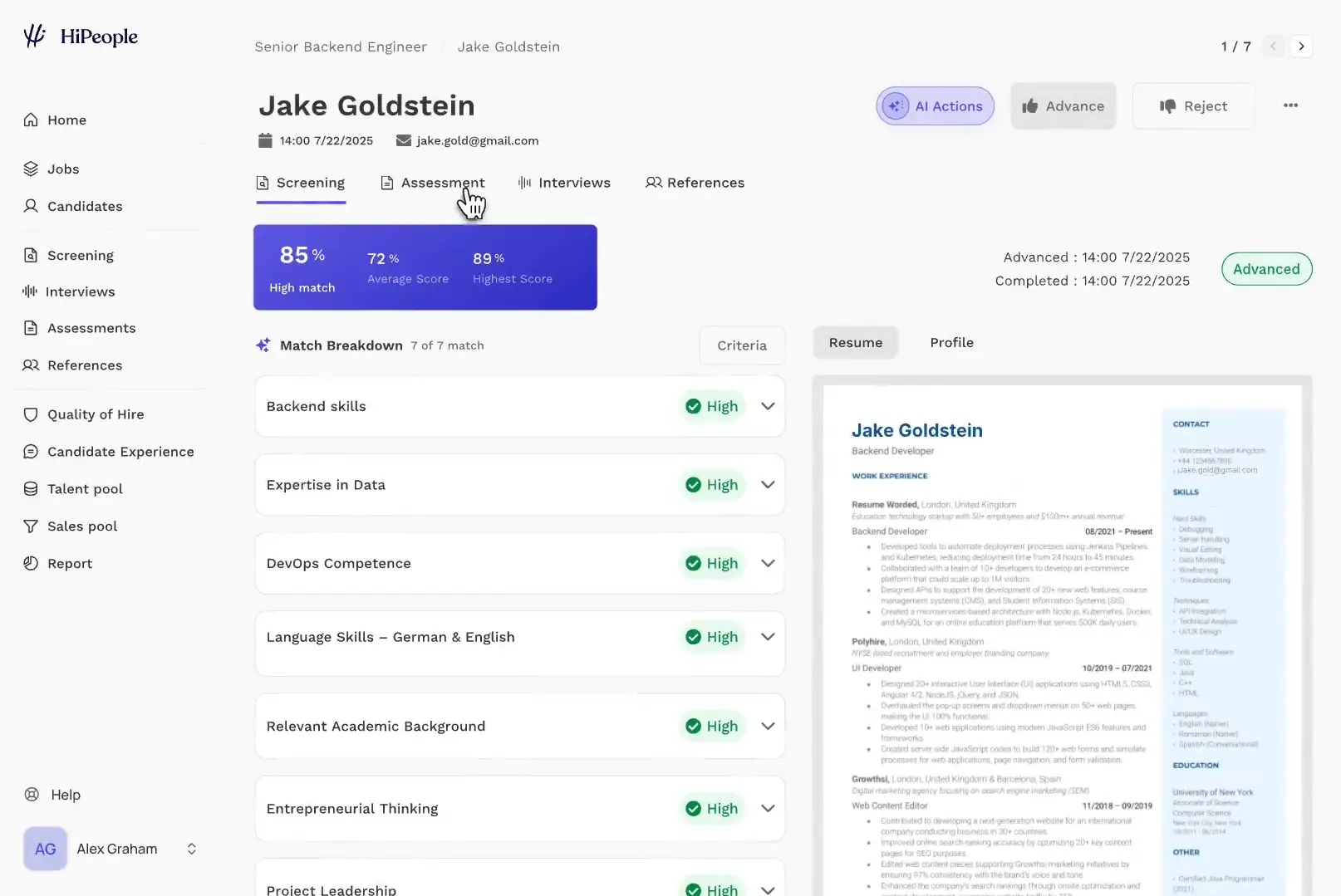This screenshot has height=896, width=1341.
Task: Open the Alex Graham account dropdown
Action: (191, 849)
